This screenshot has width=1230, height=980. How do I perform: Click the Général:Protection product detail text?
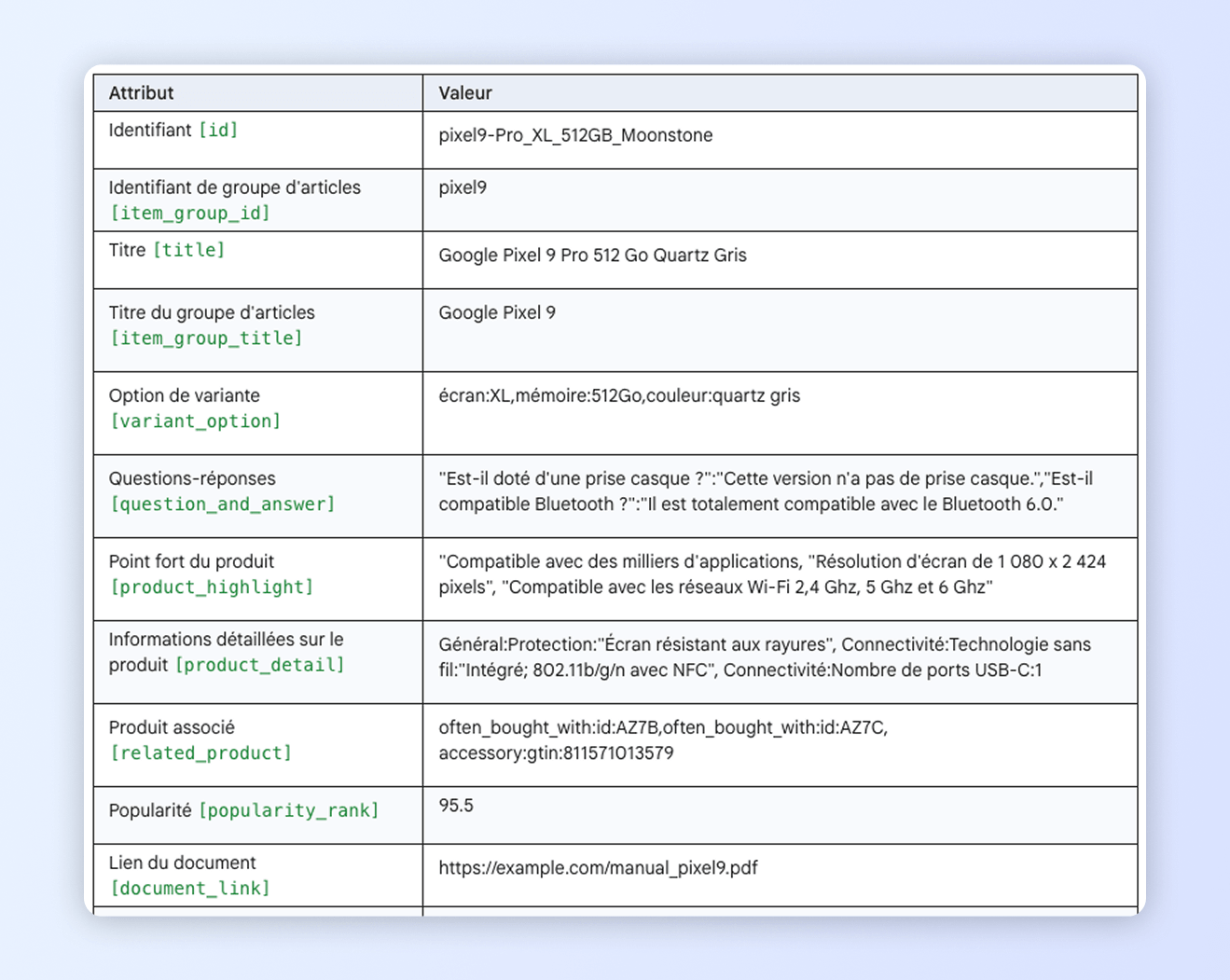coord(765,657)
